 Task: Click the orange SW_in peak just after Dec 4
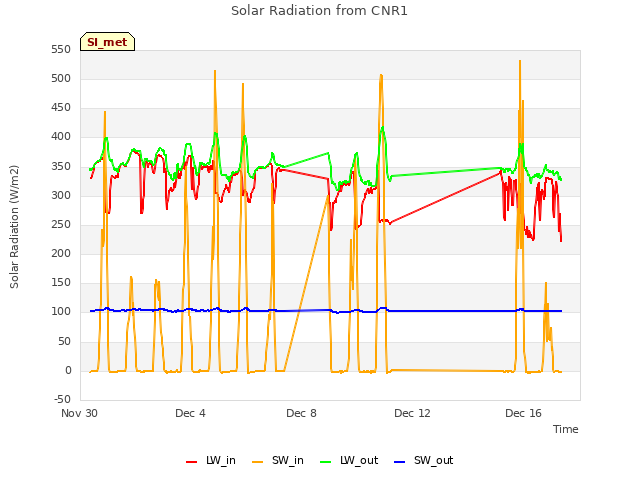pyautogui.click(x=215, y=71)
